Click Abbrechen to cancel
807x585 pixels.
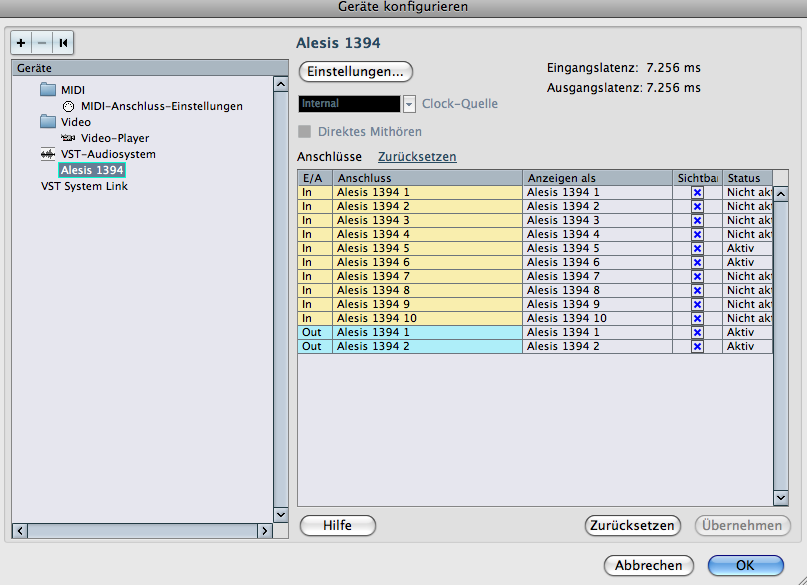pyautogui.click(x=648, y=565)
